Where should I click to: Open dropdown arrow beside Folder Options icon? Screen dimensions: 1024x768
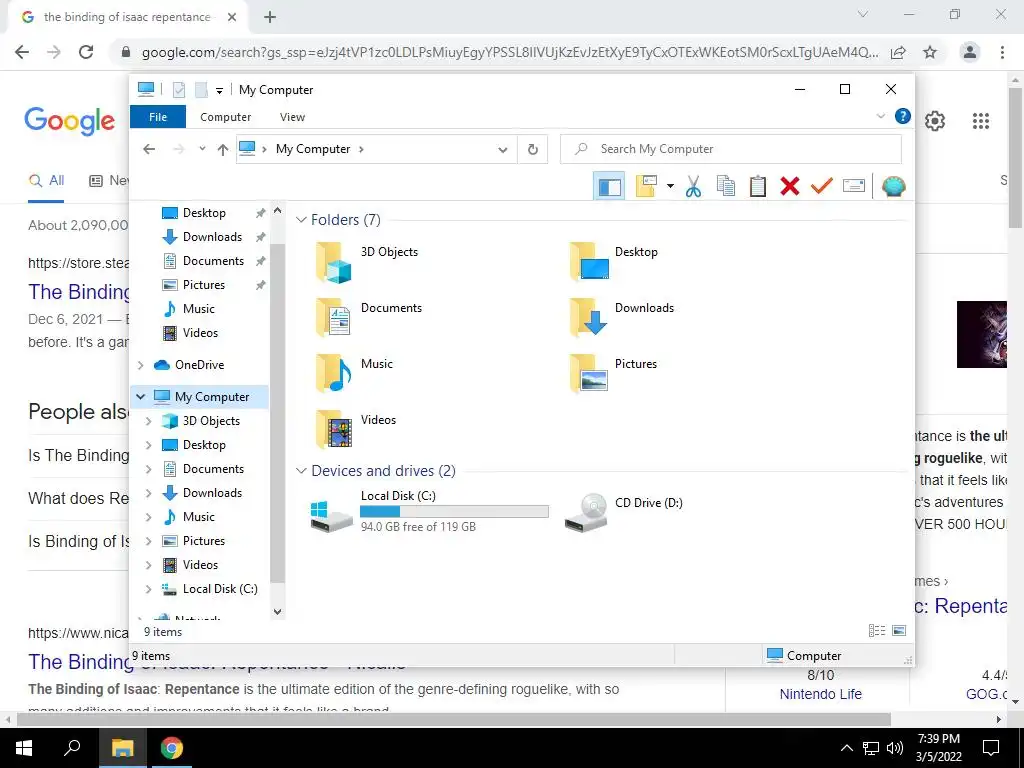tap(670, 187)
